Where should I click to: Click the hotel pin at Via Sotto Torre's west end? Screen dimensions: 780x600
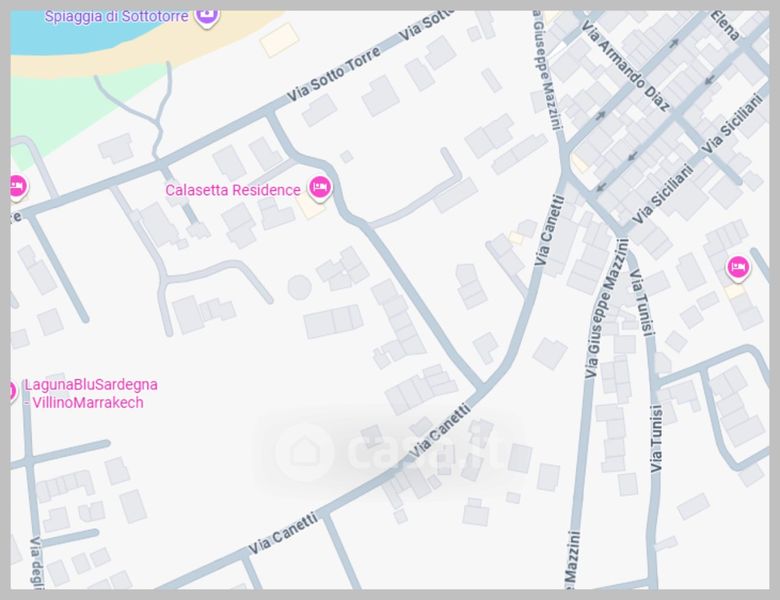pyautogui.click(x=18, y=187)
